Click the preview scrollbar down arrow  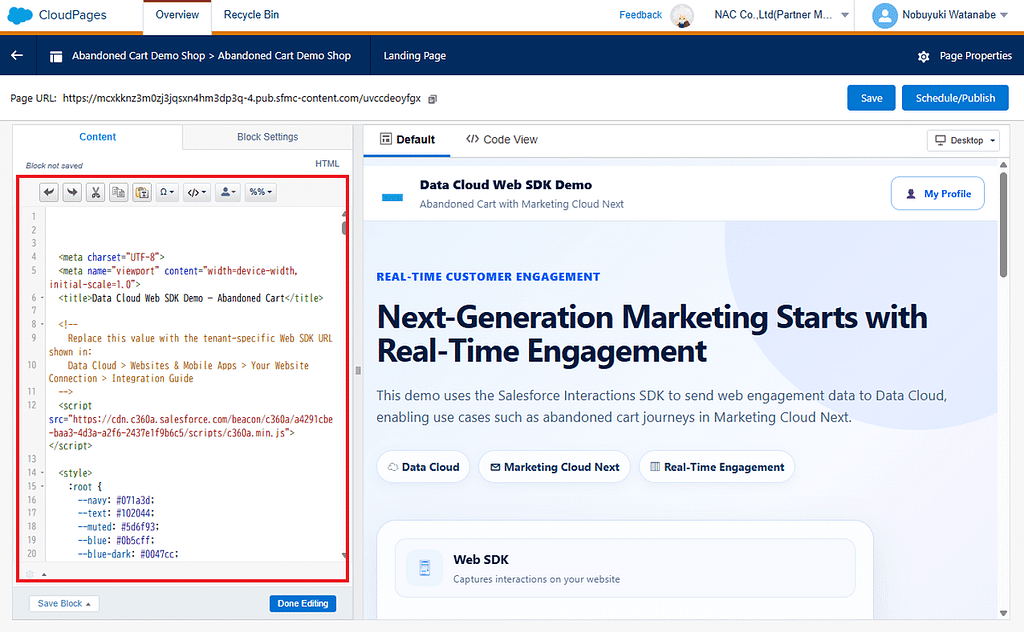click(x=1003, y=613)
